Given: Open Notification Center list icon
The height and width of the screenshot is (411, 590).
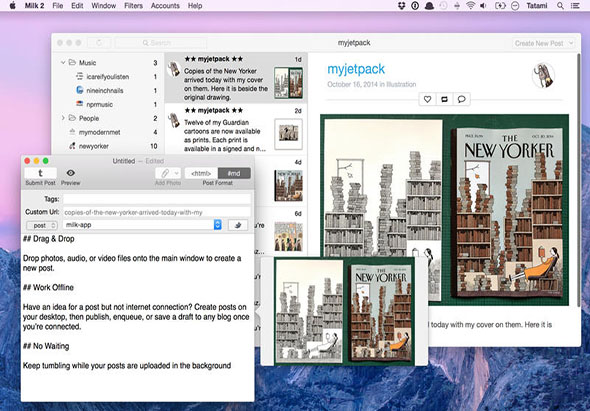Looking at the screenshot, I should [575, 6].
